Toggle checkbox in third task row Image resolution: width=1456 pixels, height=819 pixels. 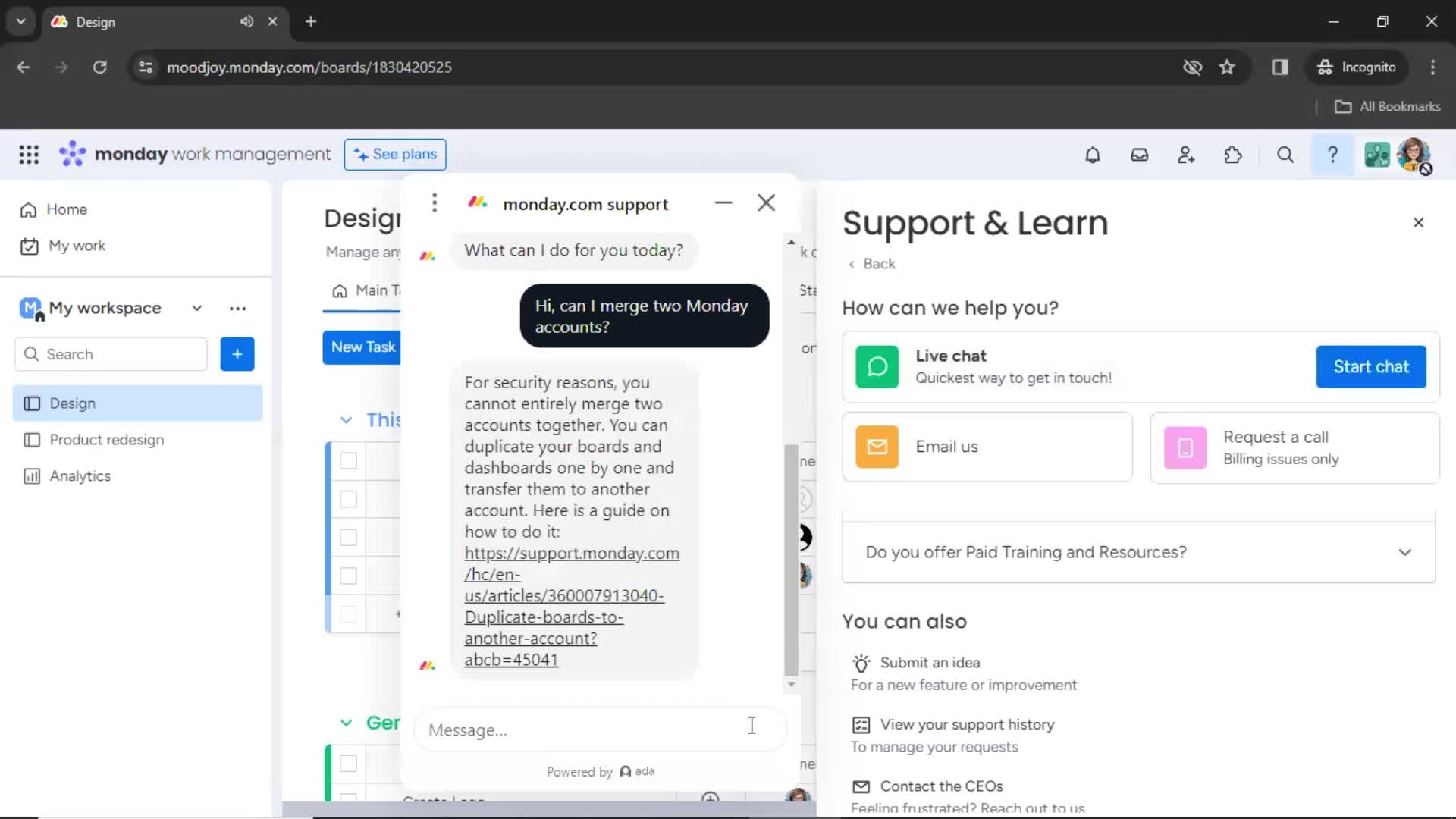(348, 537)
